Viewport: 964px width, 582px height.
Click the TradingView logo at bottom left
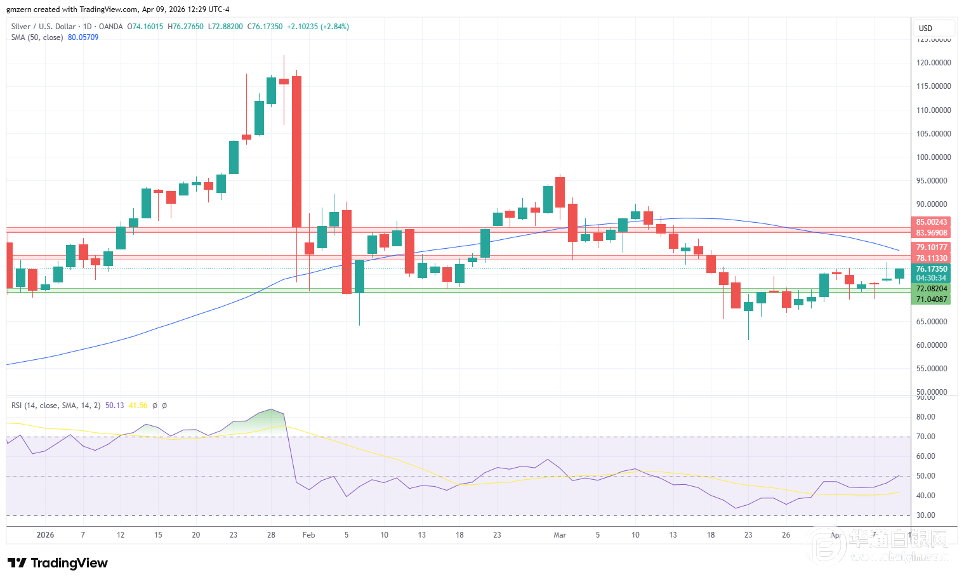(58, 563)
